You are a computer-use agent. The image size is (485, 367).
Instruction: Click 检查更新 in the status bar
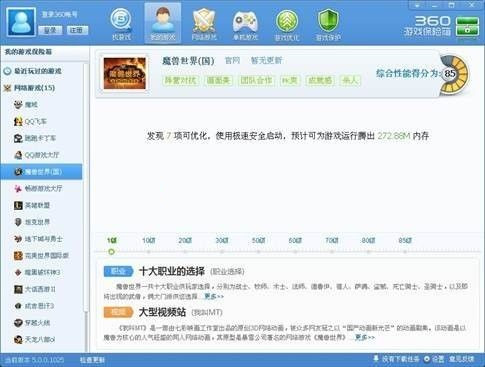[x=92, y=360]
